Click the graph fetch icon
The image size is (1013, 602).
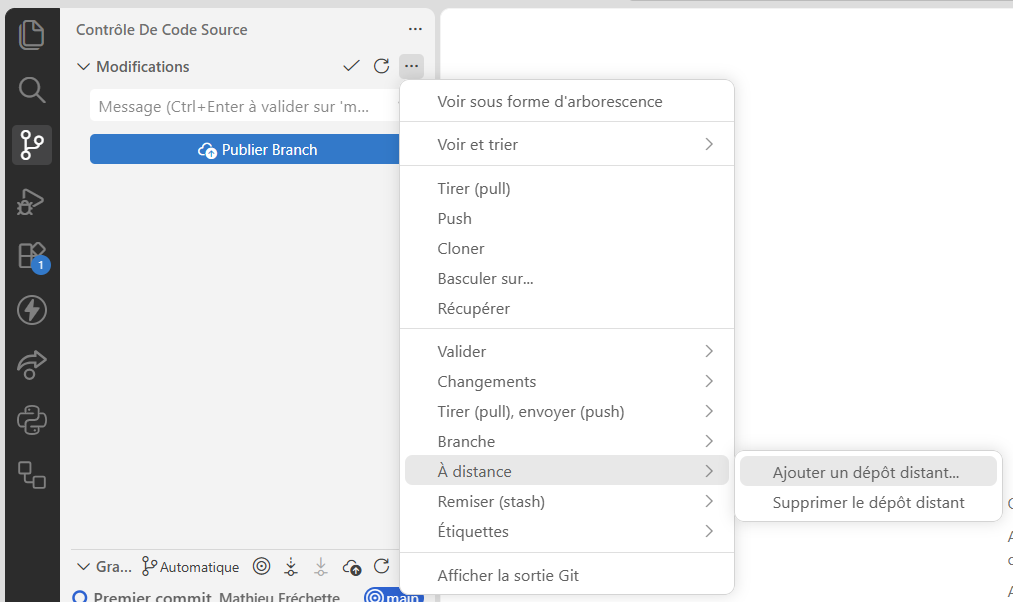tap(291, 566)
